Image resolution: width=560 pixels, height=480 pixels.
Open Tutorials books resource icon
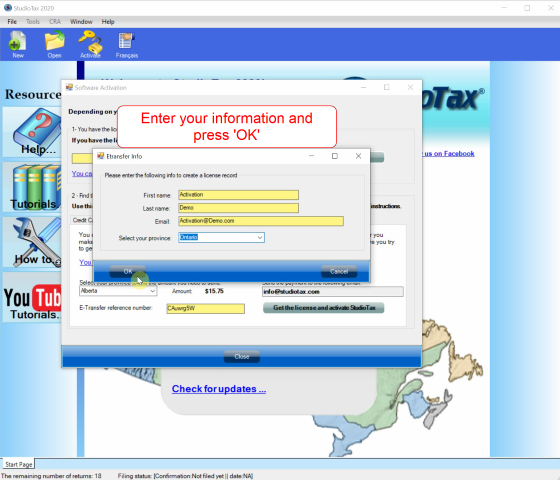32,187
